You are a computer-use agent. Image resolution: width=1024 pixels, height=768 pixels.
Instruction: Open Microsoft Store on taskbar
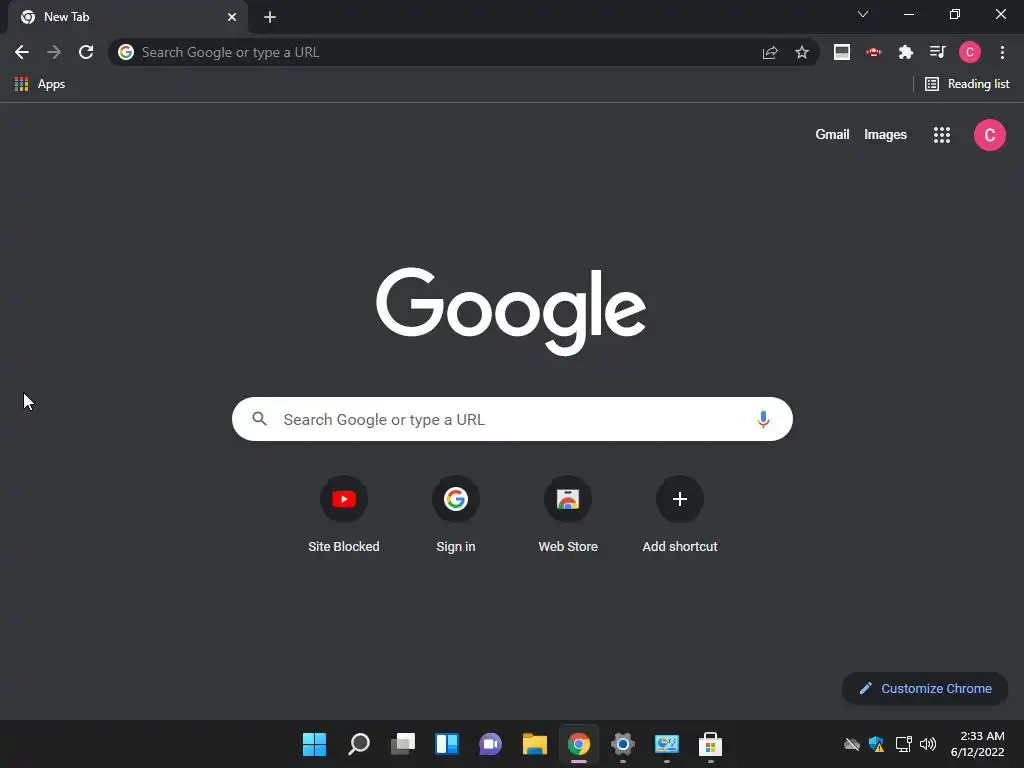[x=711, y=744]
